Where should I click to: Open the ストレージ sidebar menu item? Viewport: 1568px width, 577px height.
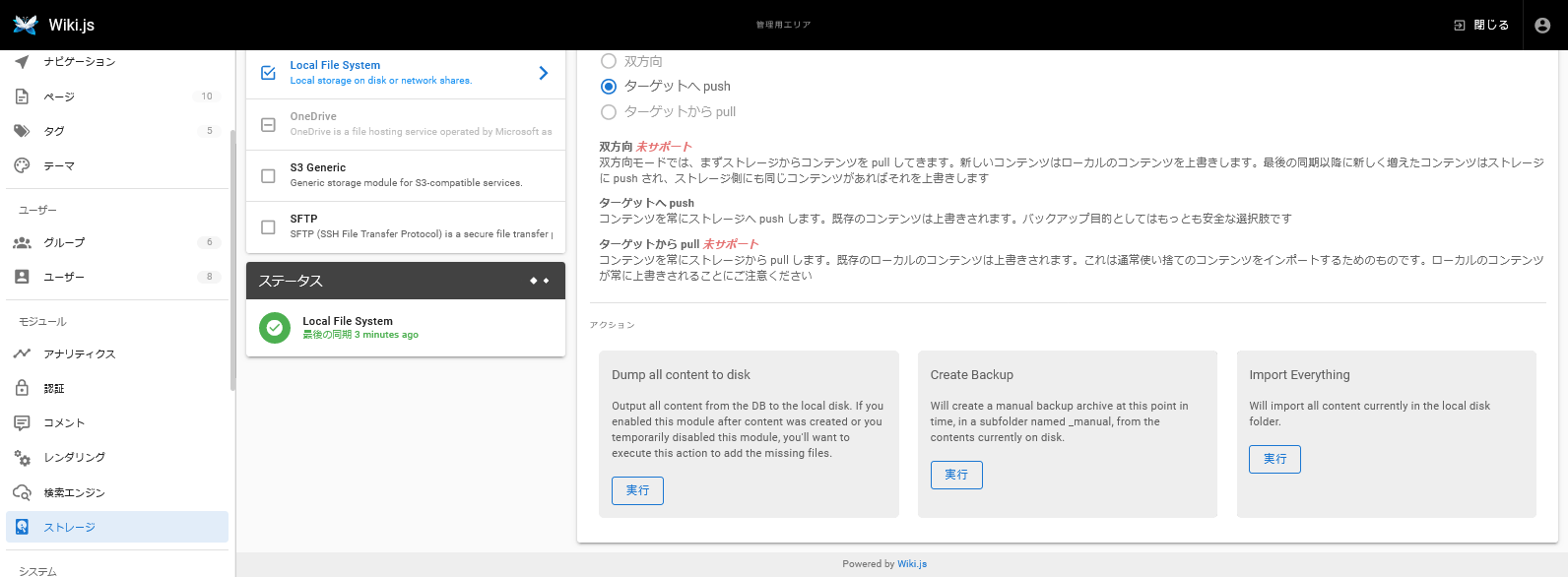[69, 528]
